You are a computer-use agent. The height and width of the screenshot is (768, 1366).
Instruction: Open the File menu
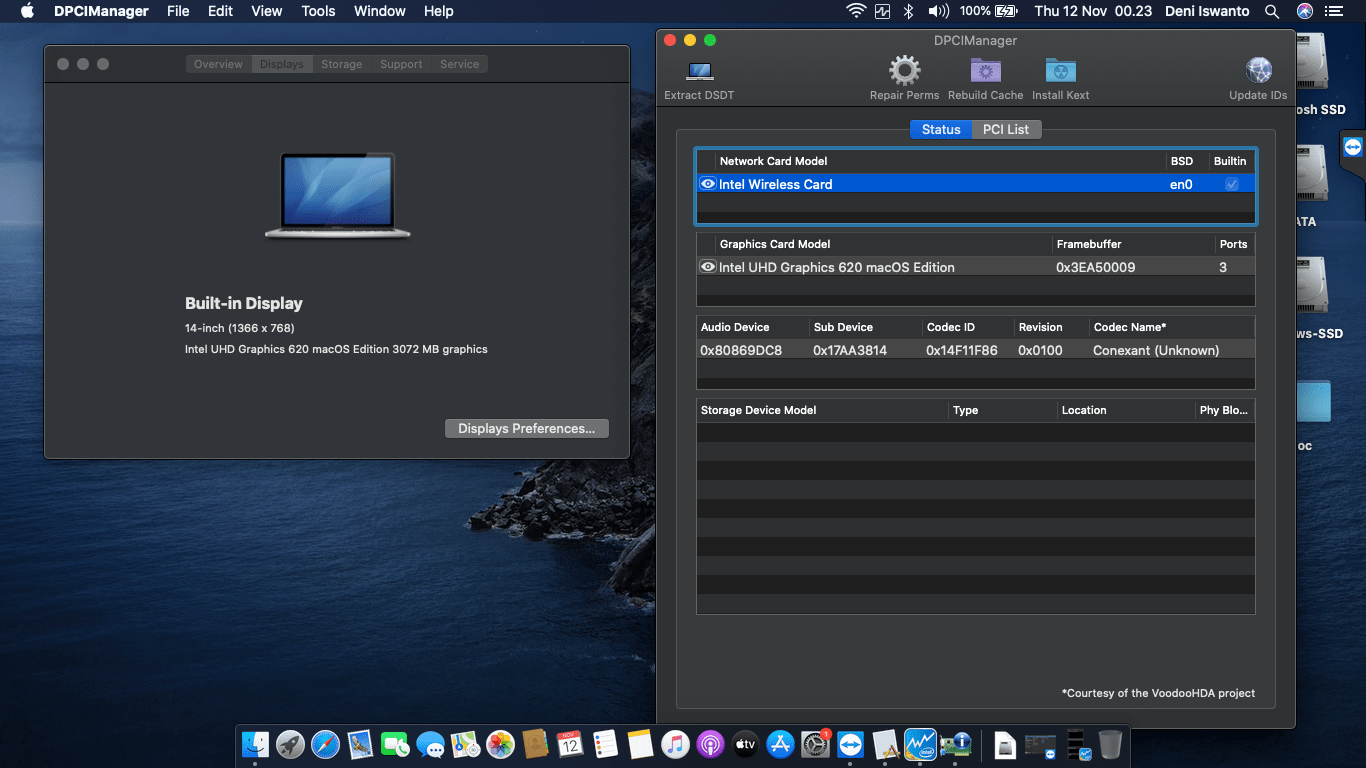pyautogui.click(x=178, y=11)
